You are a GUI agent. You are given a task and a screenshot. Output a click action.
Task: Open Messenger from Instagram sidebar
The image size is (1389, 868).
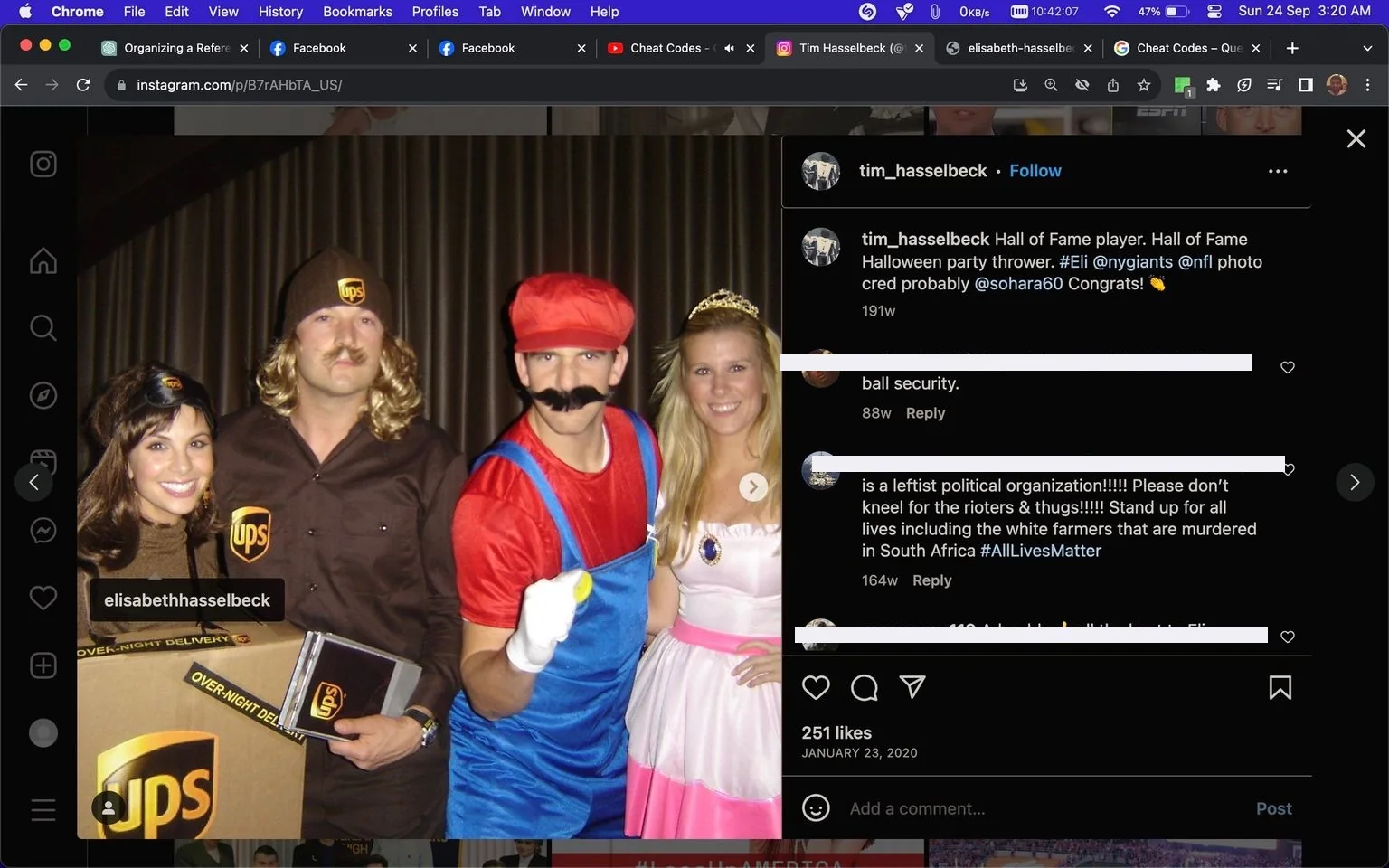43,530
